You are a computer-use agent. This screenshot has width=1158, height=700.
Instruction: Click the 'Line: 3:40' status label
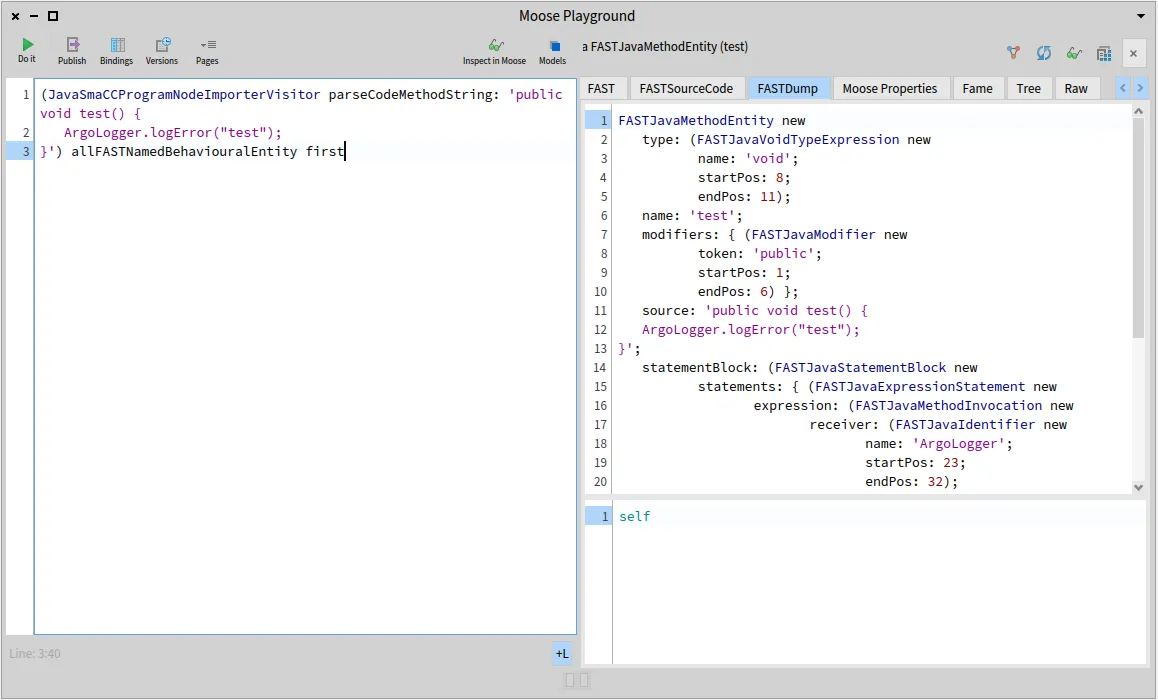click(x=35, y=653)
